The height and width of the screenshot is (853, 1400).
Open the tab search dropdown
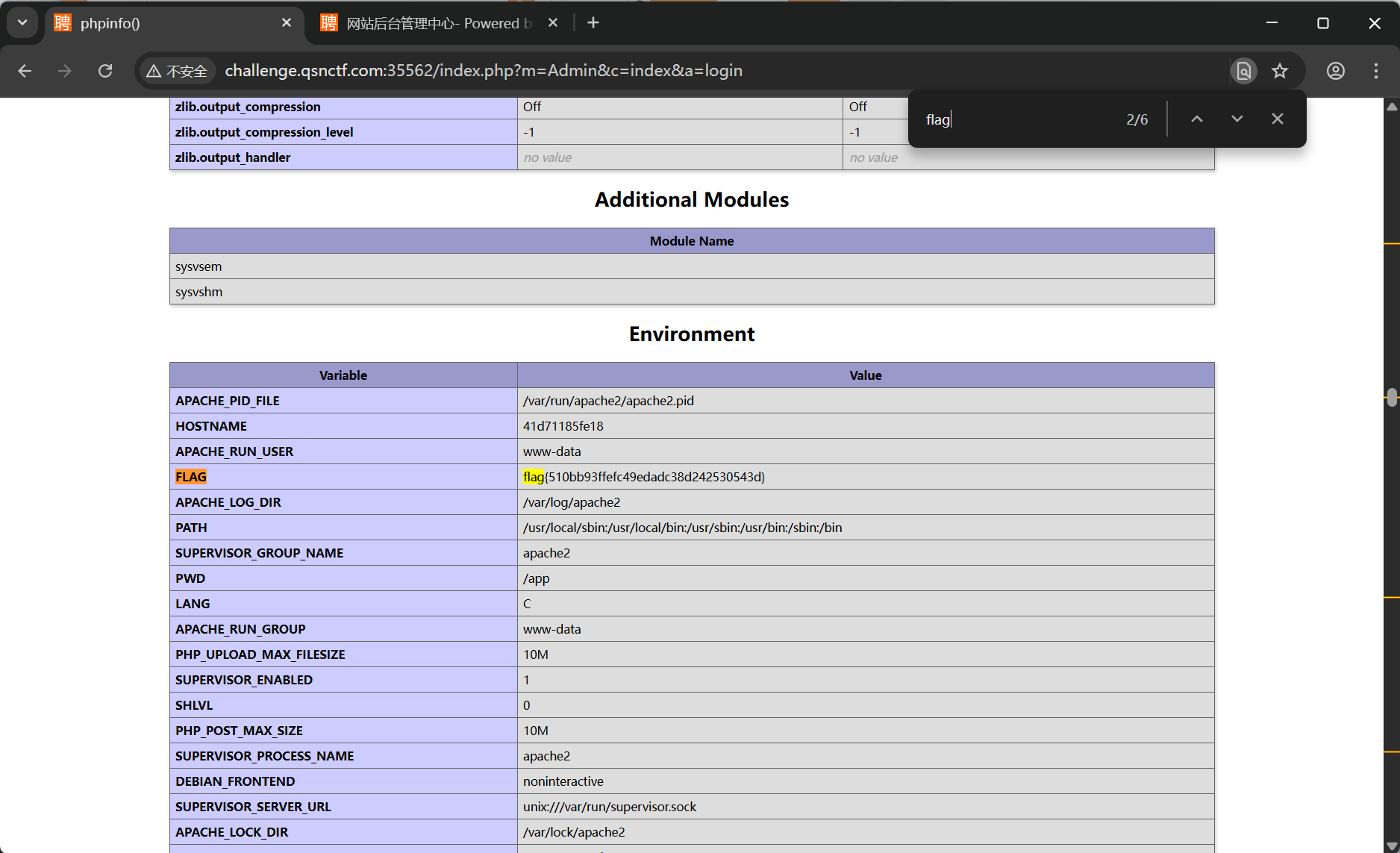pos(22,23)
